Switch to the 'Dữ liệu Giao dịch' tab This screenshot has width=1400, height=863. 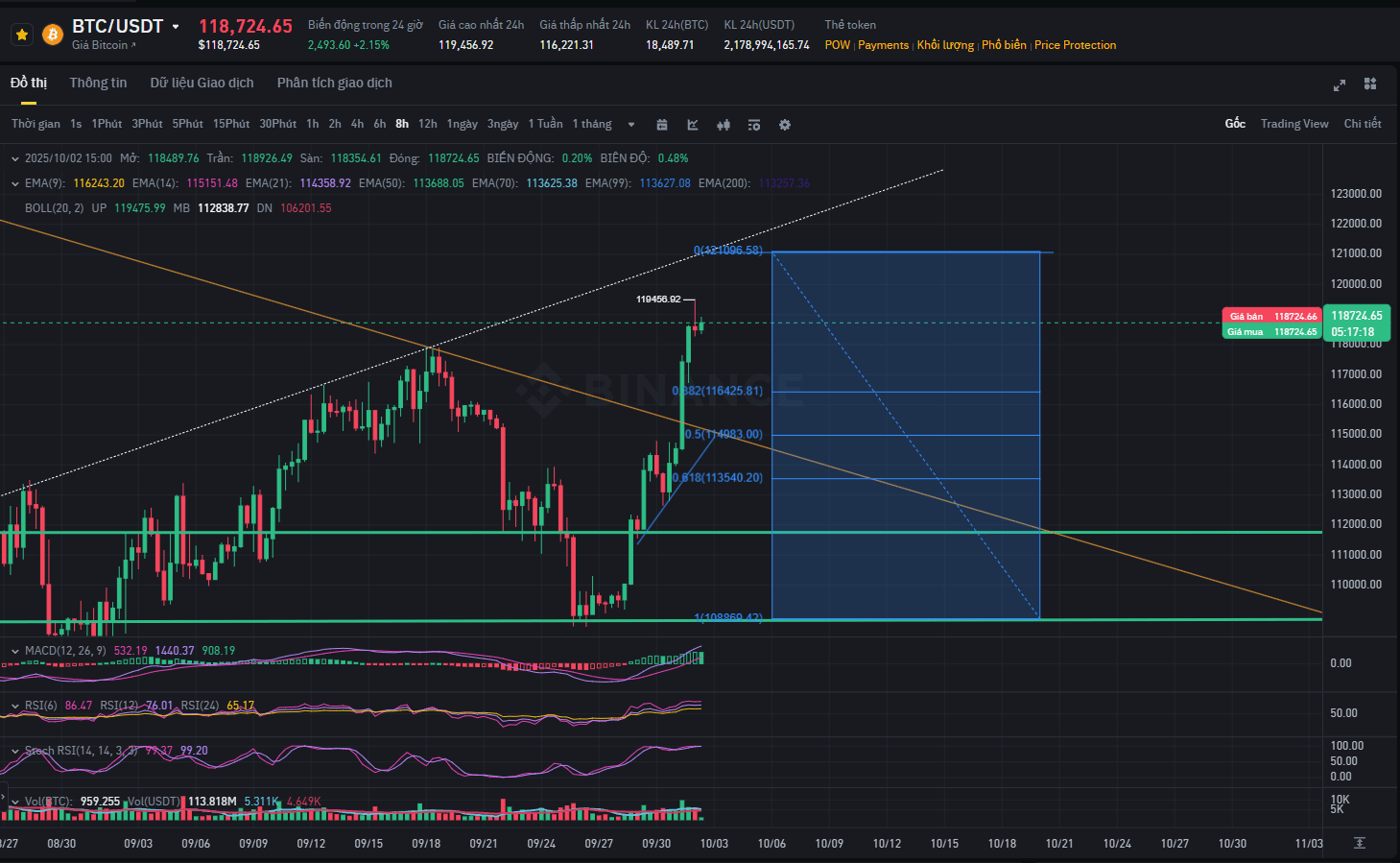tap(202, 83)
